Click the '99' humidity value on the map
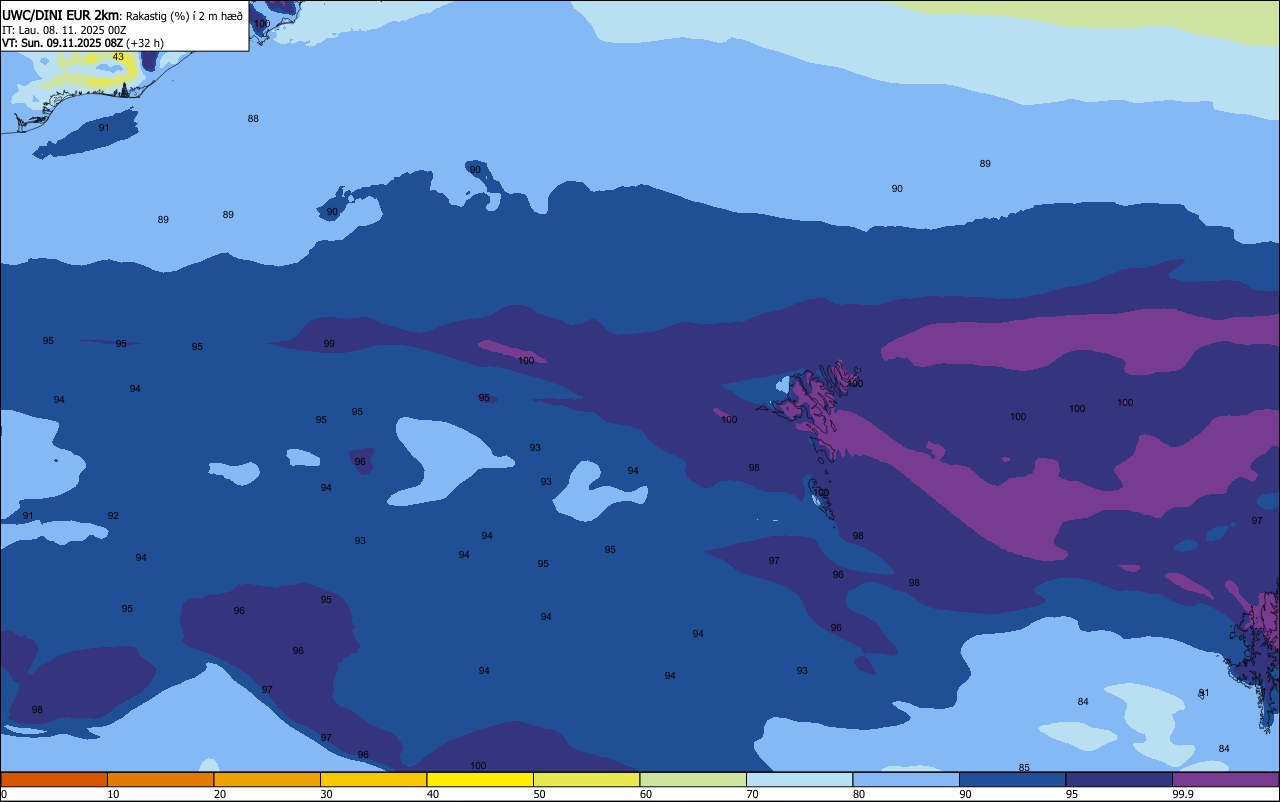The image size is (1280, 802). pos(329,344)
